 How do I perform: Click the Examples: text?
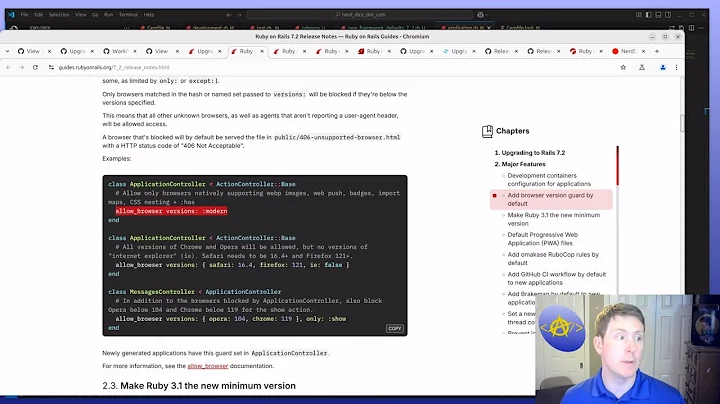(x=117, y=158)
